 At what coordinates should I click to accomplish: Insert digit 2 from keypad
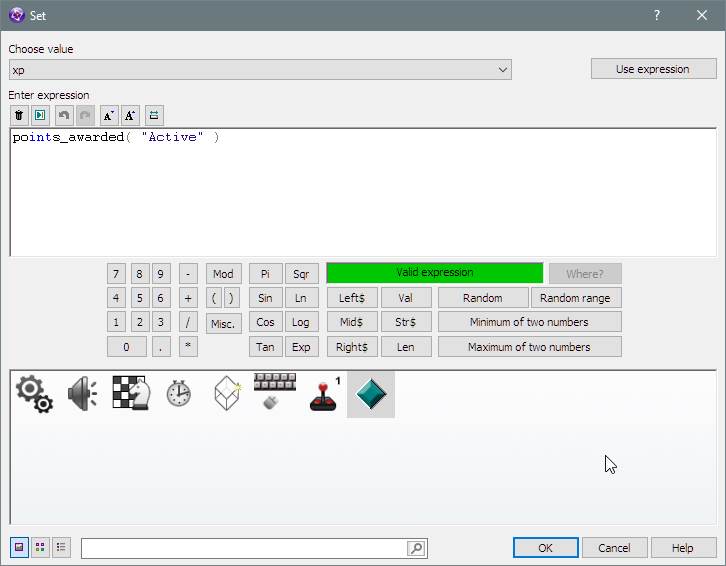[139, 322]
